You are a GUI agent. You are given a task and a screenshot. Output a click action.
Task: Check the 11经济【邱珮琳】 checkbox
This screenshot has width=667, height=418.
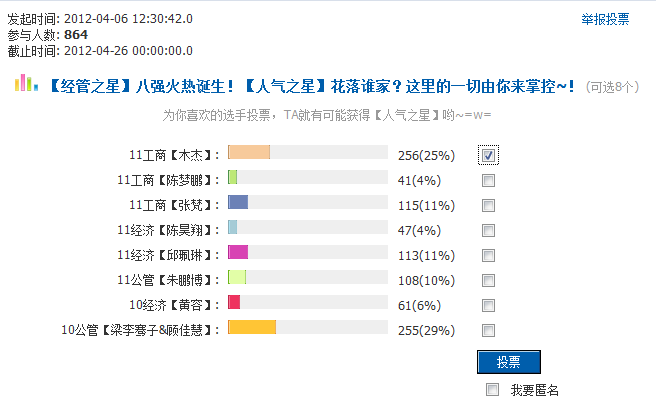pos(488,255)
